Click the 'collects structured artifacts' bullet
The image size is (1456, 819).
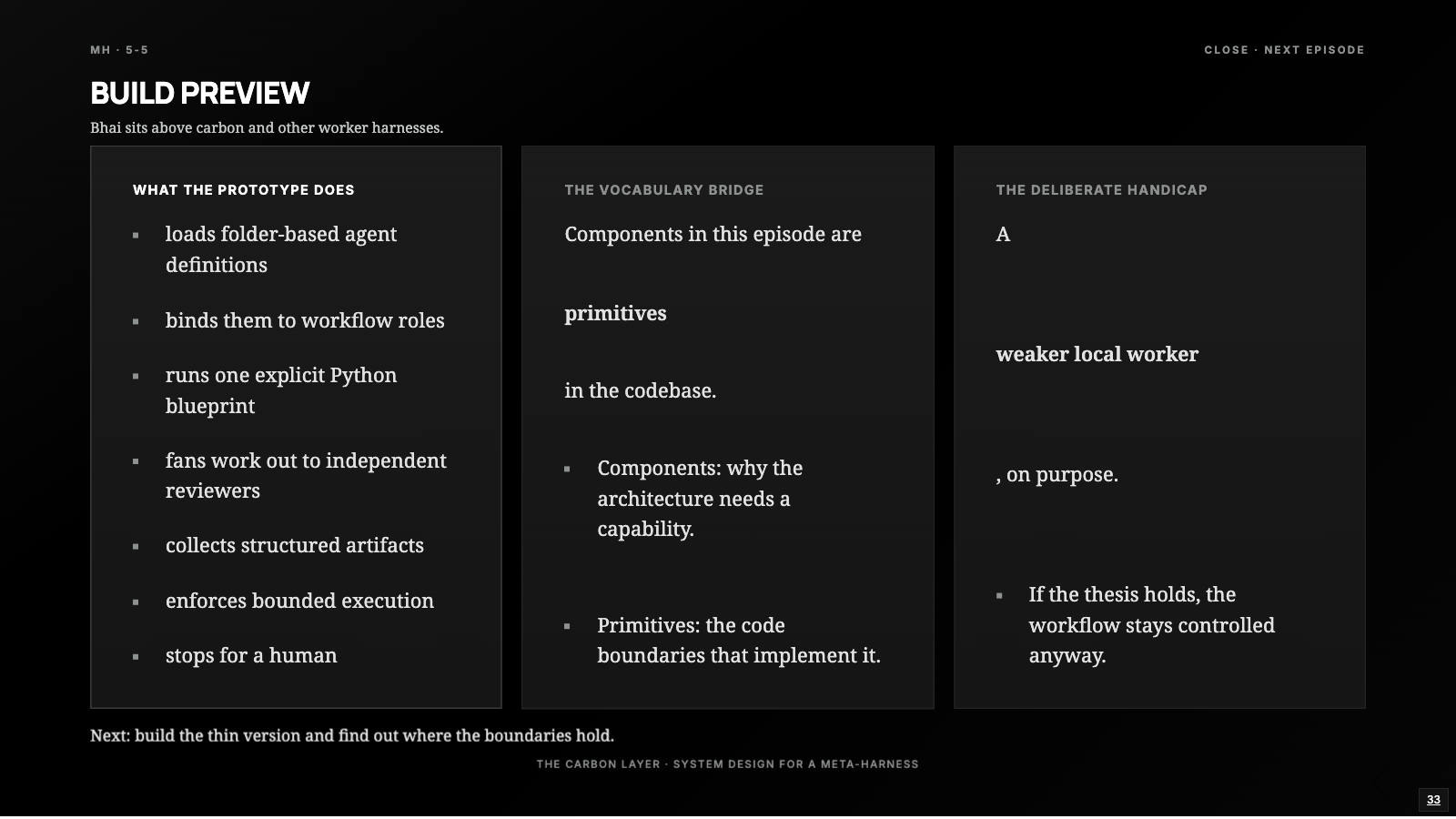click(295, 545)
